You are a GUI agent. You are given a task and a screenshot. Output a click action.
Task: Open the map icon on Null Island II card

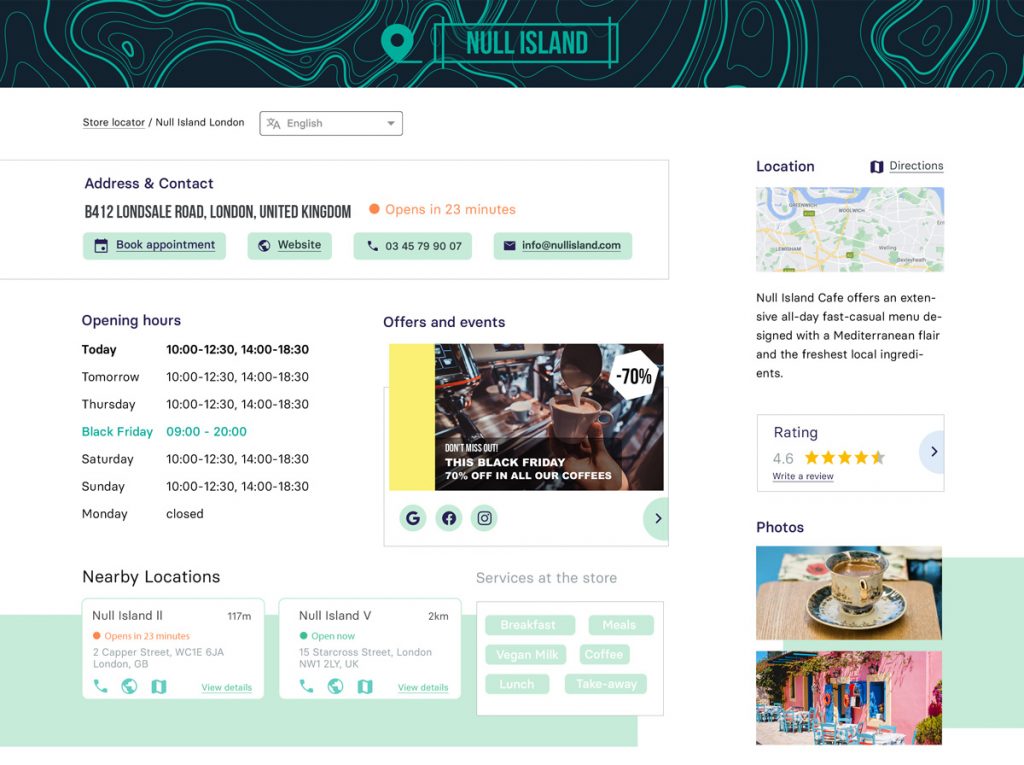(x=159, y=686)
